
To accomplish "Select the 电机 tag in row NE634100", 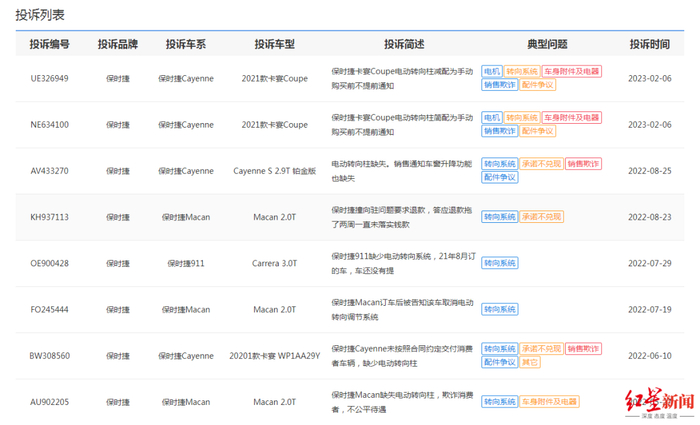I will (x=492, y=118).
